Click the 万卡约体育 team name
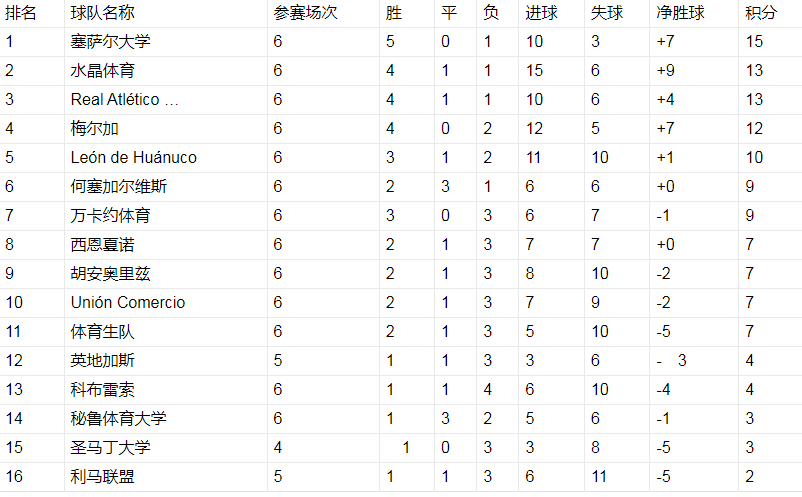 tap(110, 216)
